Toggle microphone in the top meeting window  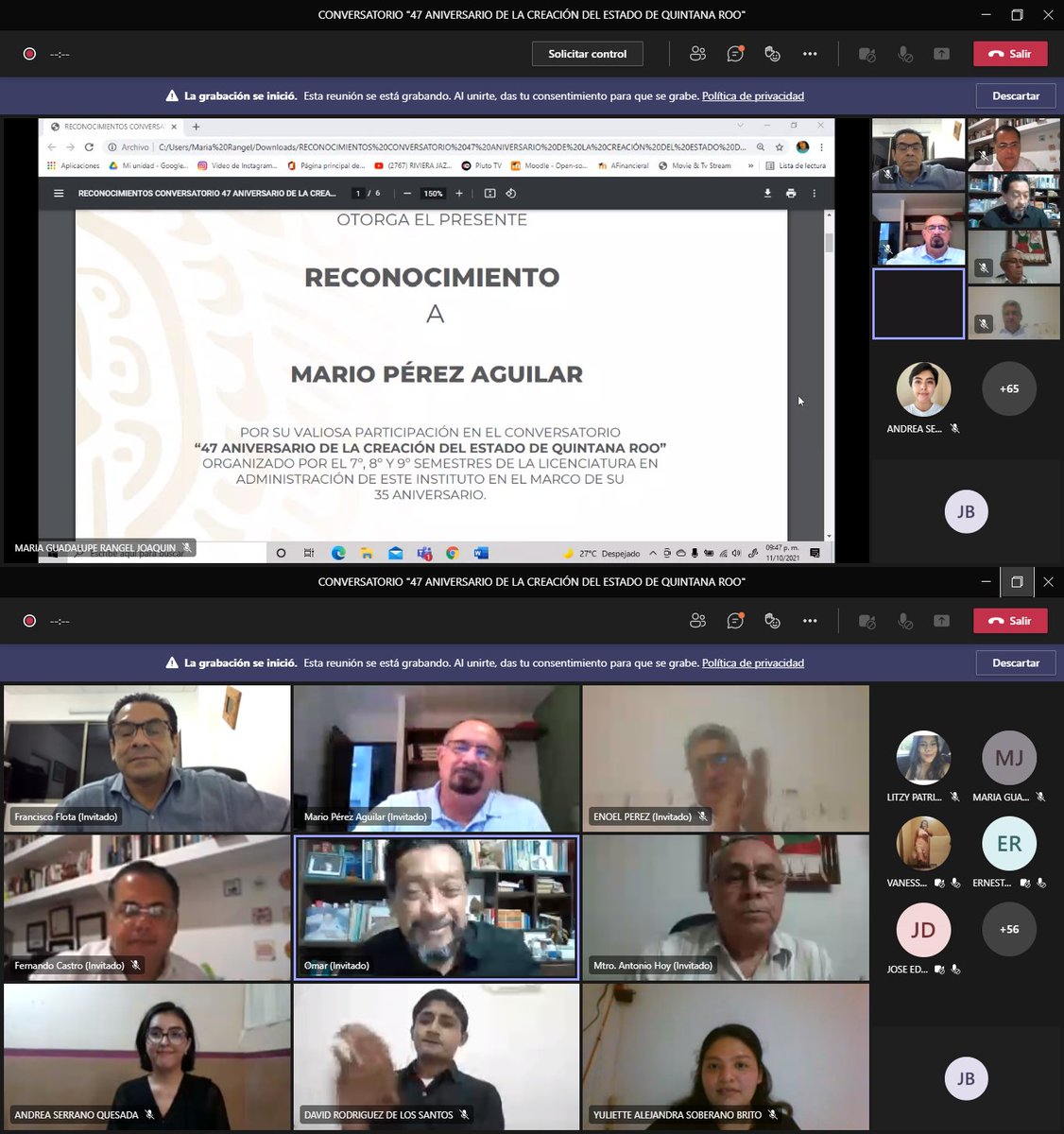click(x=904, y=54)
